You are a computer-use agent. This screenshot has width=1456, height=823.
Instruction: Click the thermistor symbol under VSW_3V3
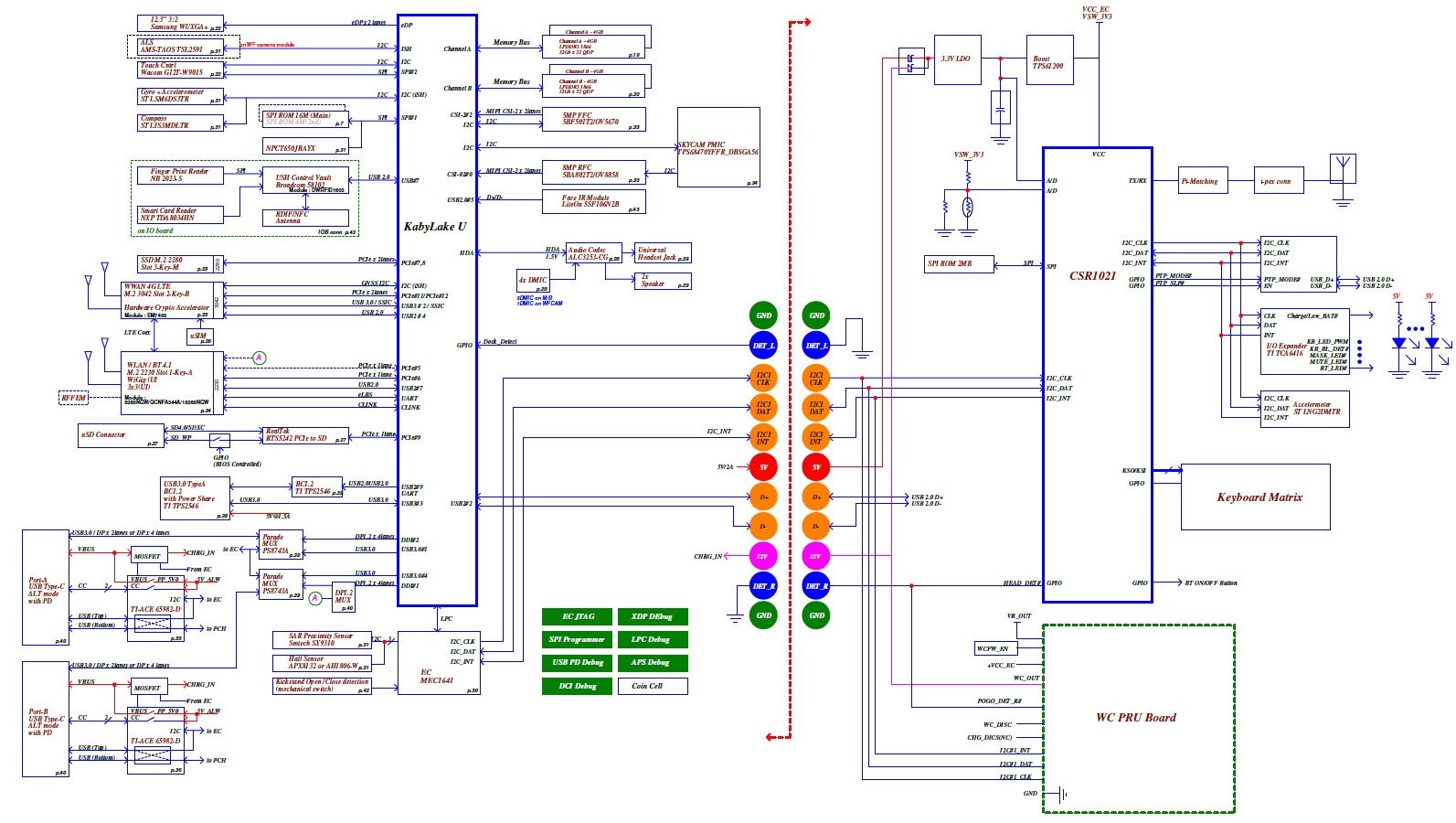[x=967, y=208]
